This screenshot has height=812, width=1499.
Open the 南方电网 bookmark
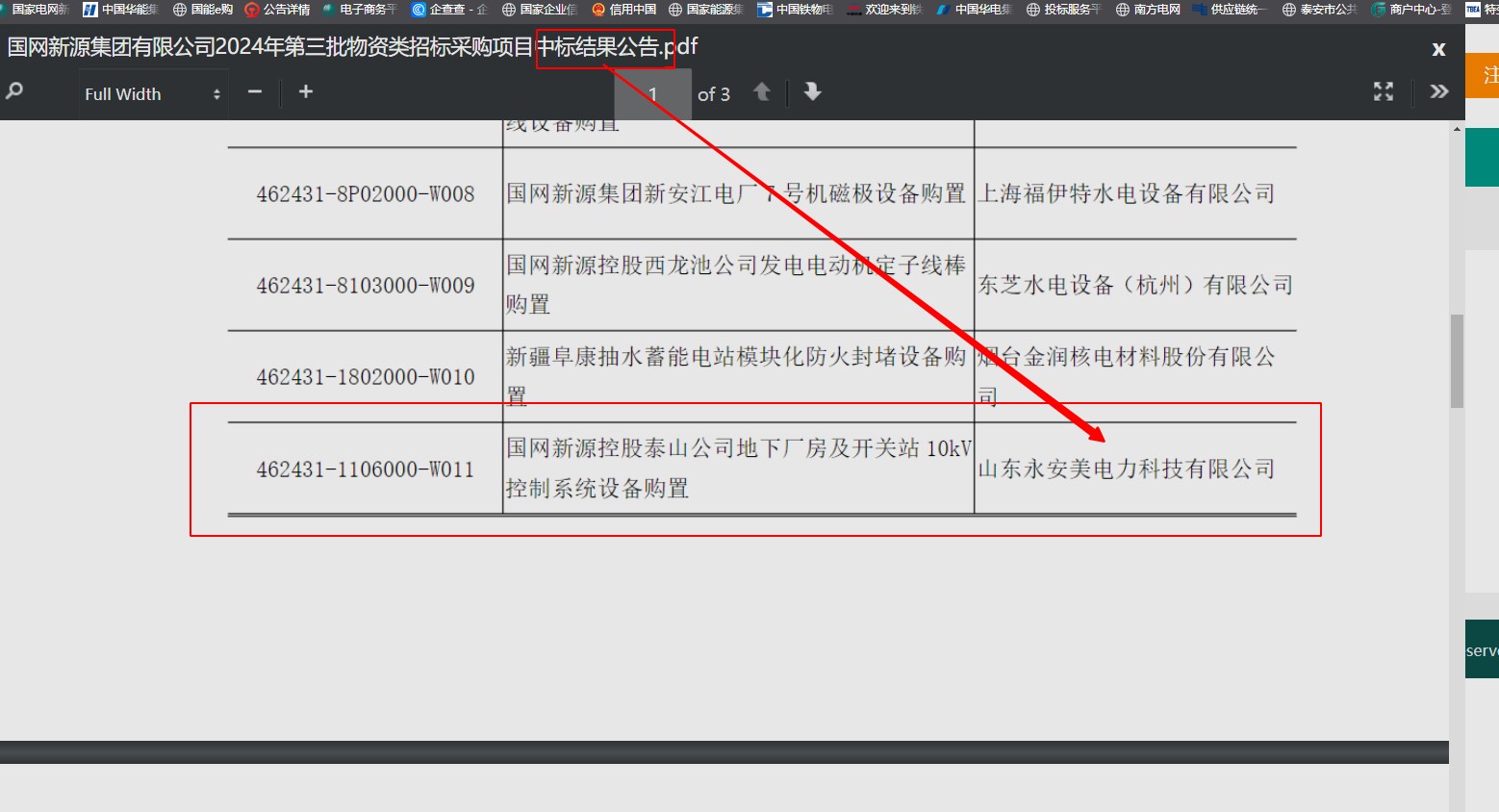coord(1148,10)
